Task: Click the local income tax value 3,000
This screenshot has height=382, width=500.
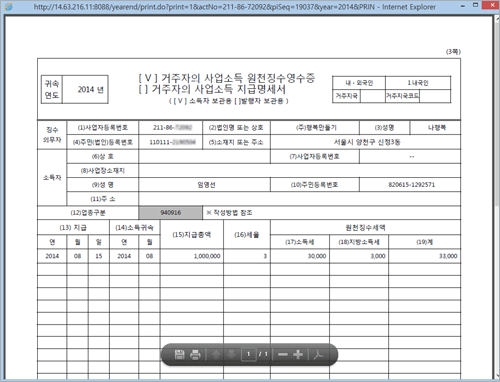Action: [378, 256]
